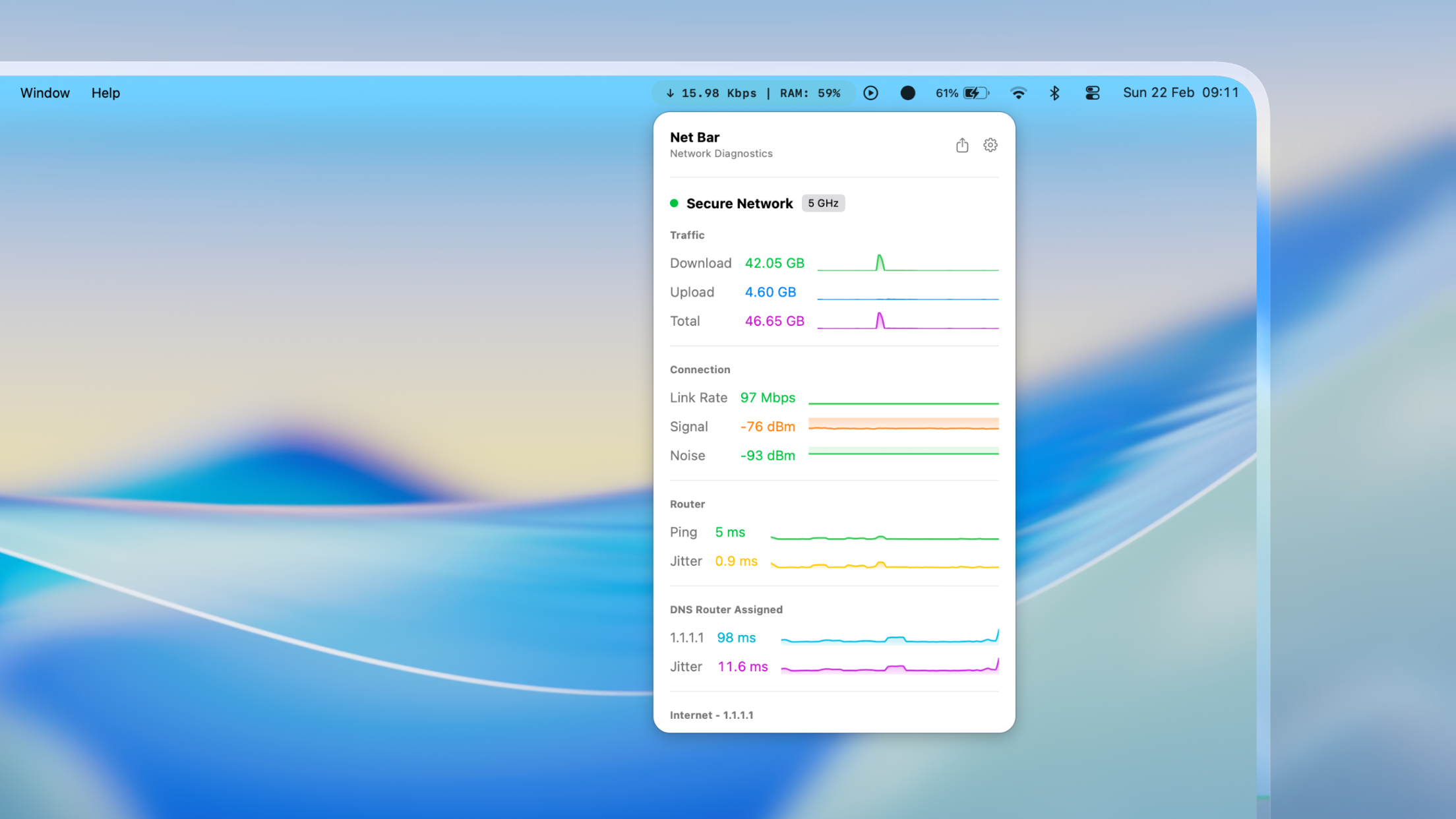This screenshot has height=819, width=1456.
Task: Click the Internet - 1.1.1.1 entry
Action: coord(712,715)
